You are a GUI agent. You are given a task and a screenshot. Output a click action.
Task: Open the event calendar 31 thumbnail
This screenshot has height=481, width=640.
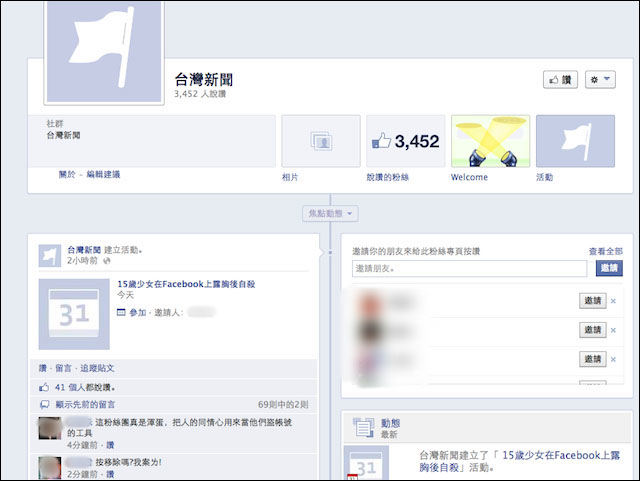point(74,314)
